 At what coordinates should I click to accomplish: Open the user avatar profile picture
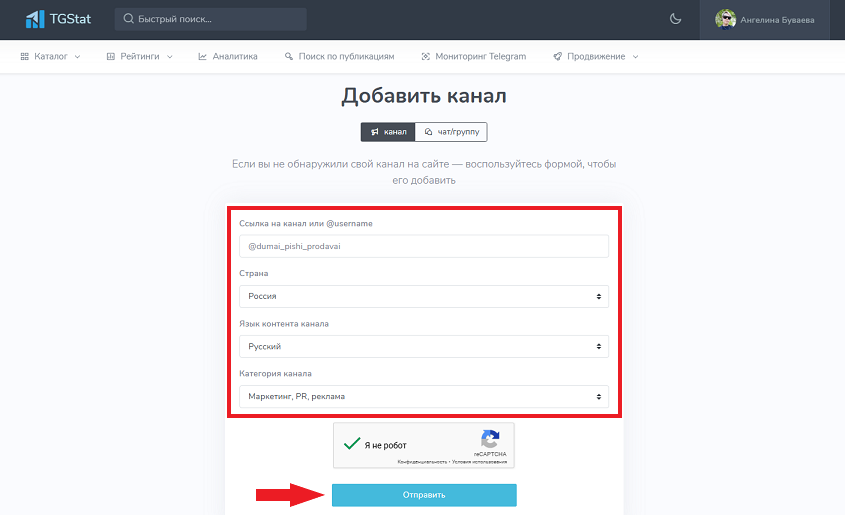(x=725, y=19)
